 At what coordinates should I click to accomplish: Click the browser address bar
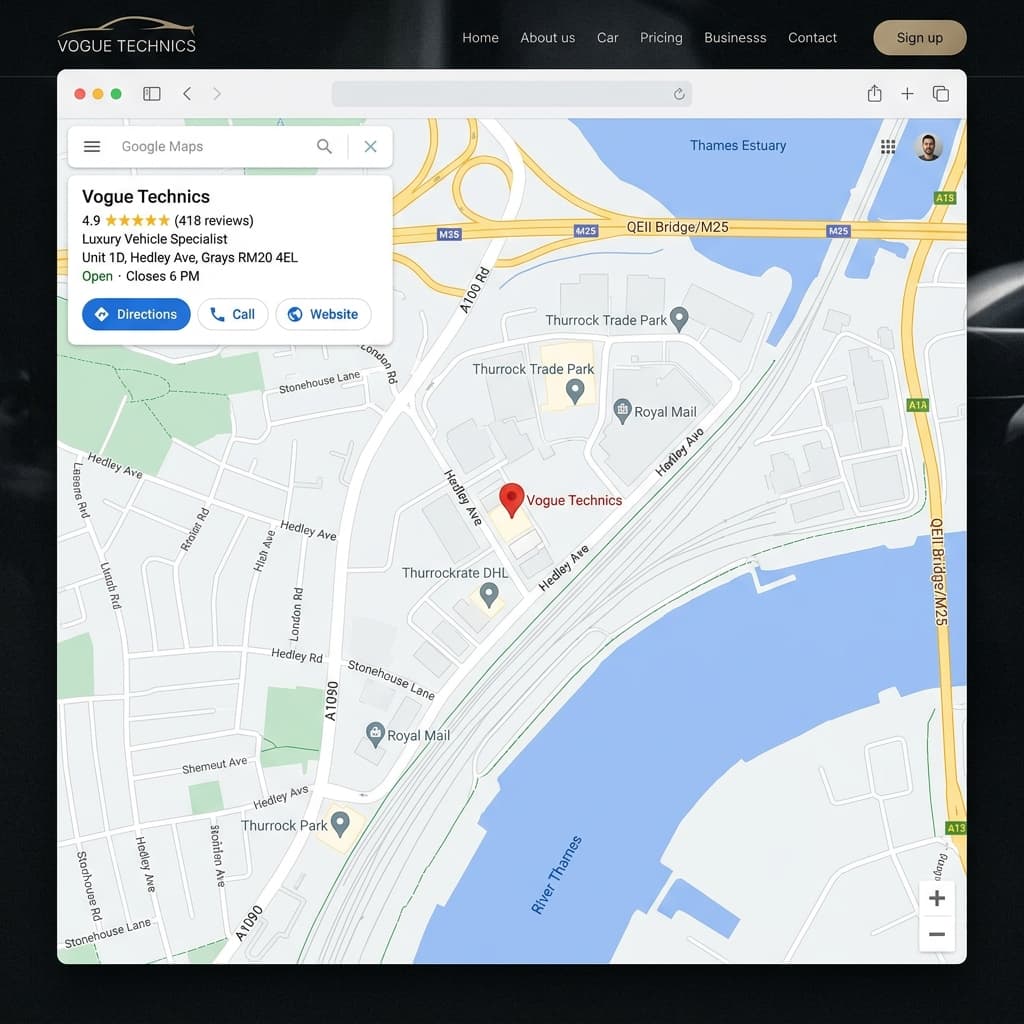511,94
